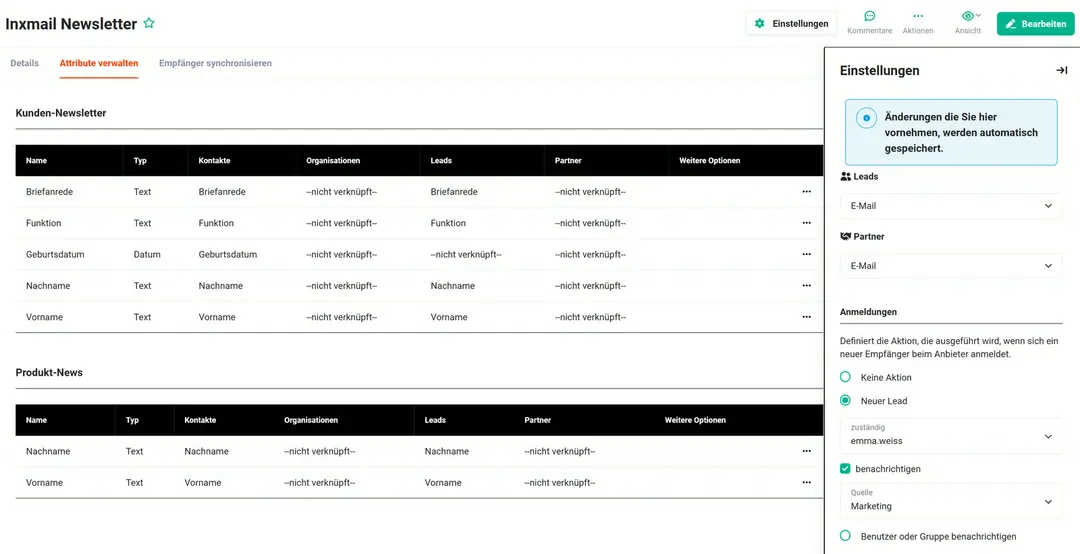Select the Neuer Lead radio button

point(845,400)
